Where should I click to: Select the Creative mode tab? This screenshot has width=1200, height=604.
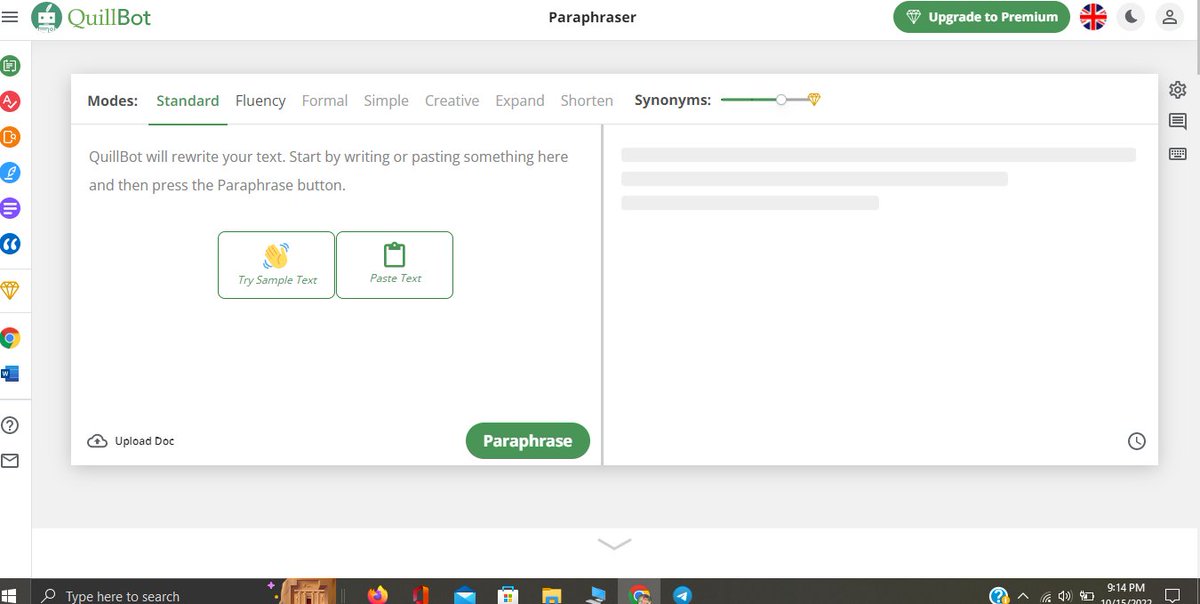(x=452, y=101)
